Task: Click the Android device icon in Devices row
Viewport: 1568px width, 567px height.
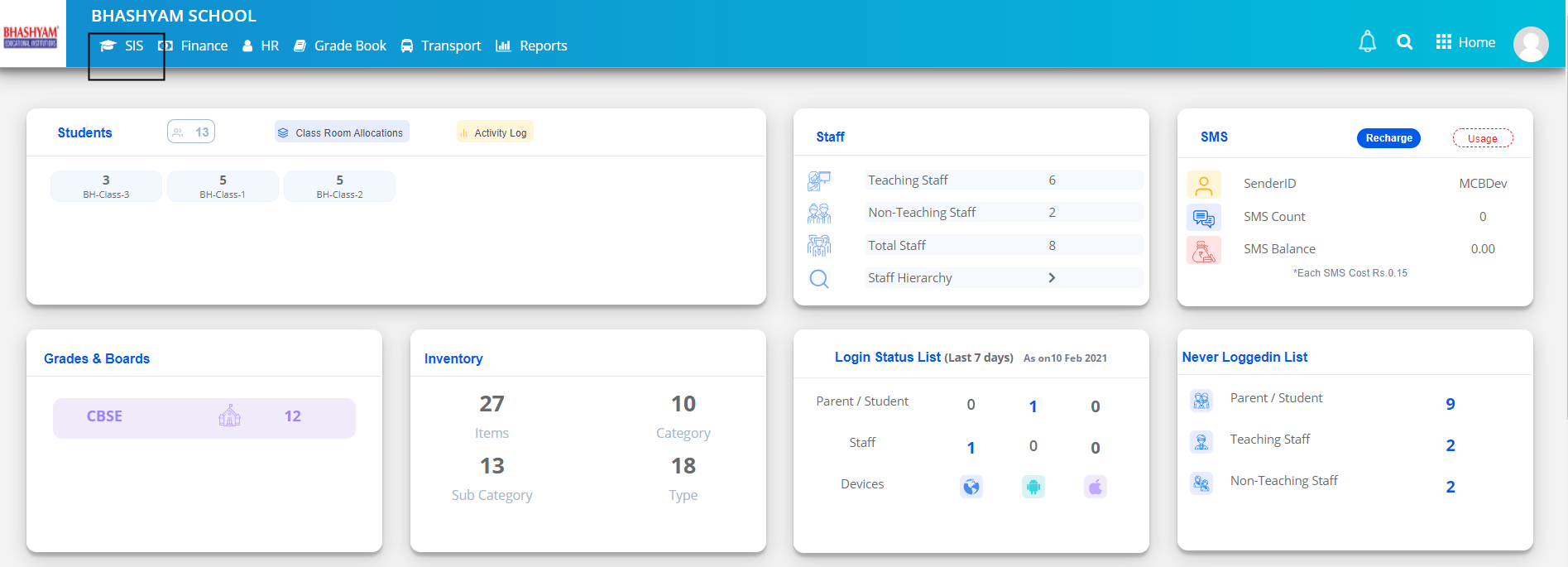Action: (x=1033, y=487)
